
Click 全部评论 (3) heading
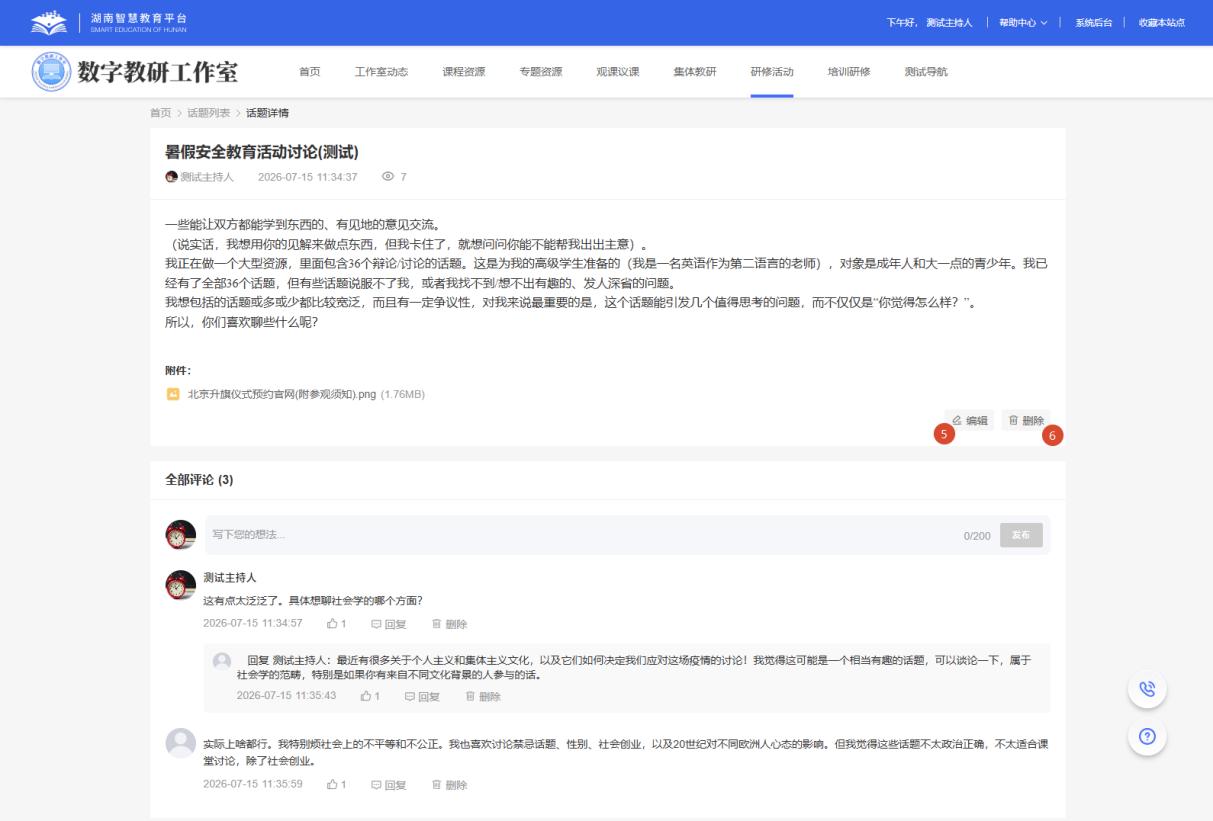click(x=199, y=480)
